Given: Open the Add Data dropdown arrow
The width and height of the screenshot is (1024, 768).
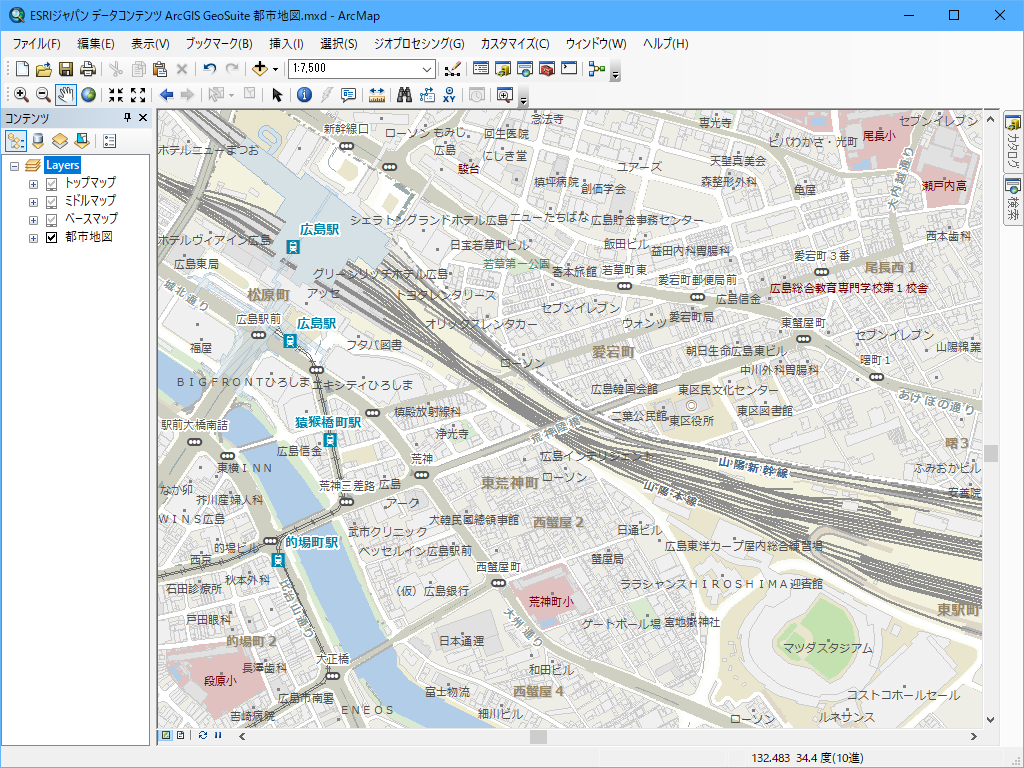Looking at the screenshot, I should click(276, 69).
